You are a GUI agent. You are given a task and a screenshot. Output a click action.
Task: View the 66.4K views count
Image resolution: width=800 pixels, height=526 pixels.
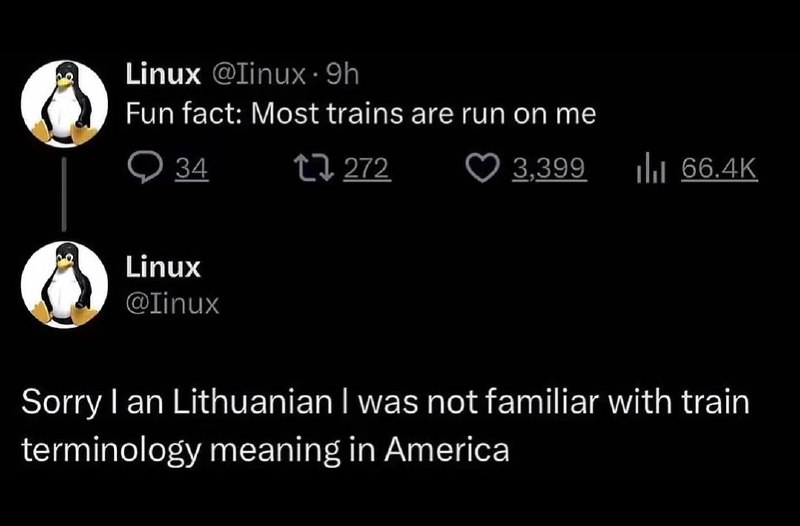pos(719,168)
